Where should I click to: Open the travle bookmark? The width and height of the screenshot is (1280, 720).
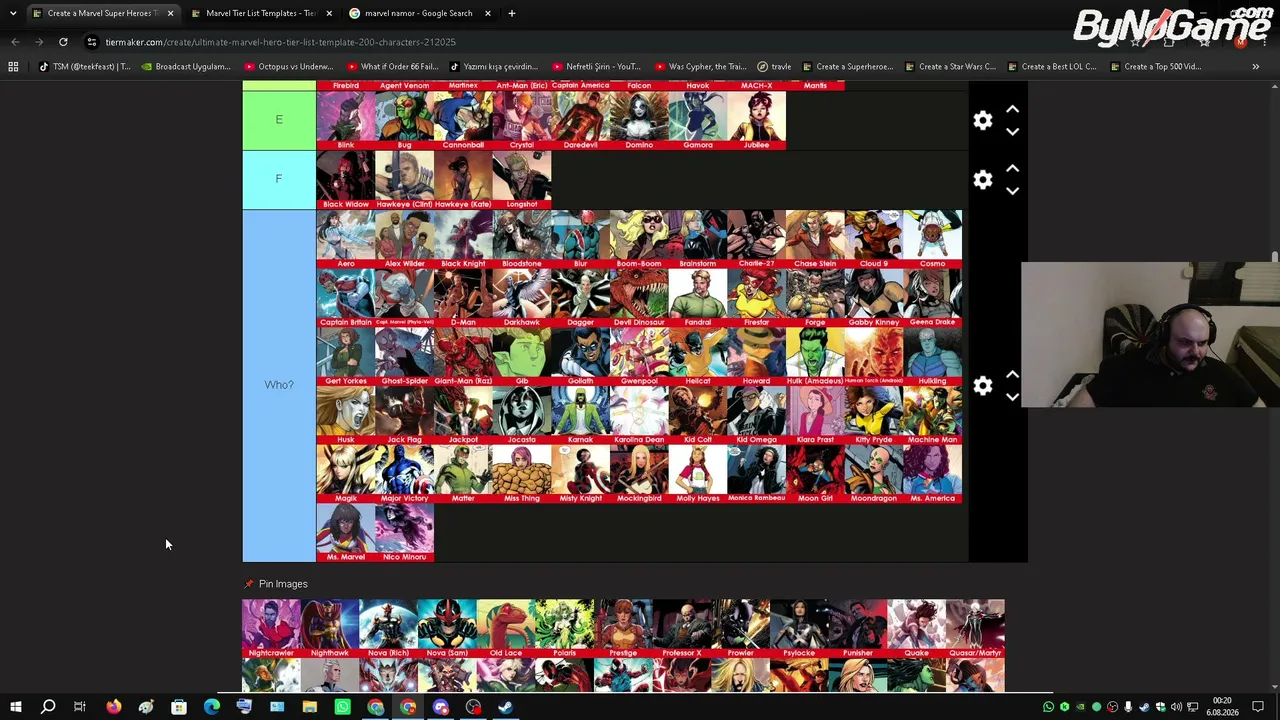774,67
